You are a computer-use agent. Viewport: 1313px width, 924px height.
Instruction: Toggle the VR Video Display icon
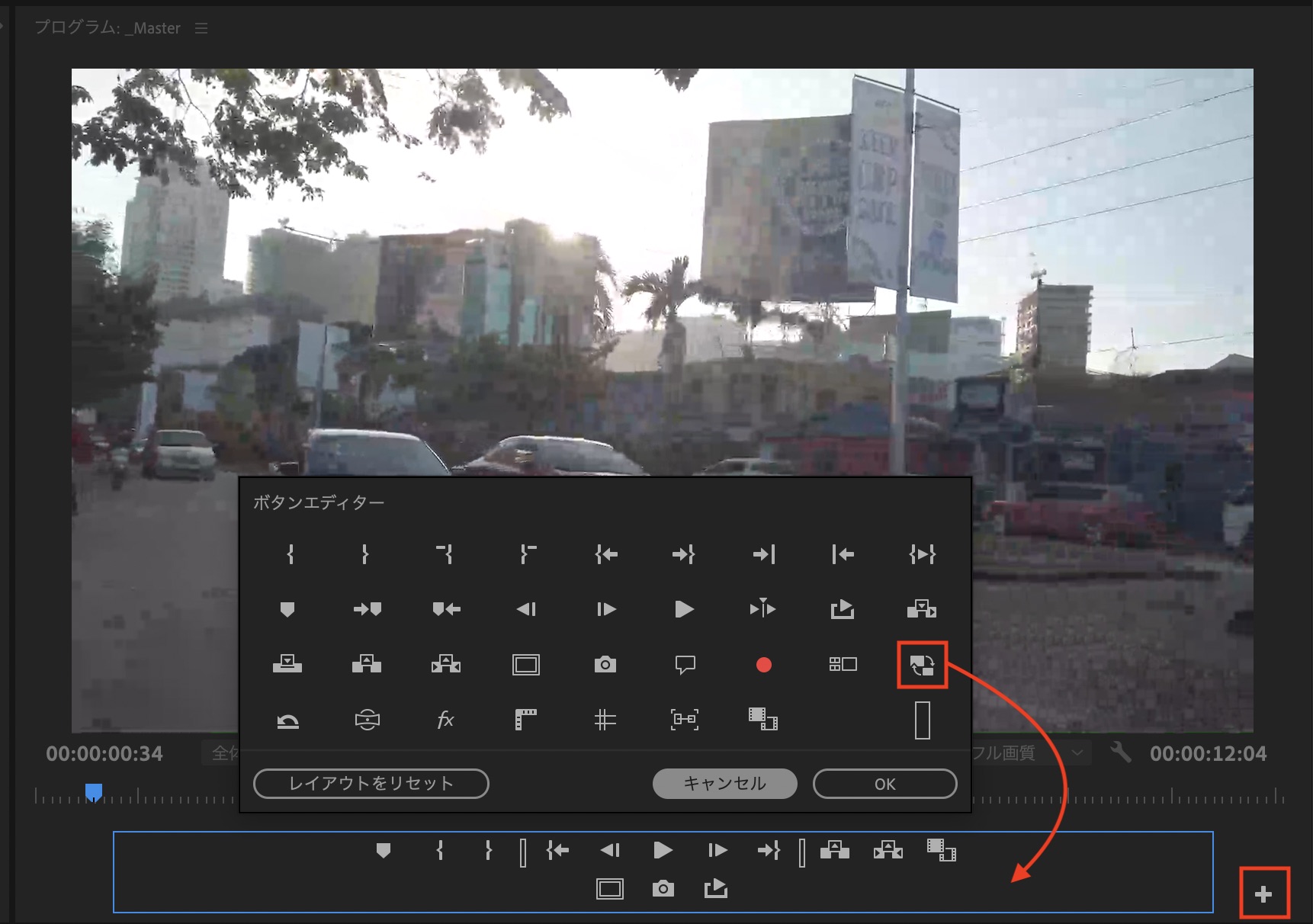368,720
